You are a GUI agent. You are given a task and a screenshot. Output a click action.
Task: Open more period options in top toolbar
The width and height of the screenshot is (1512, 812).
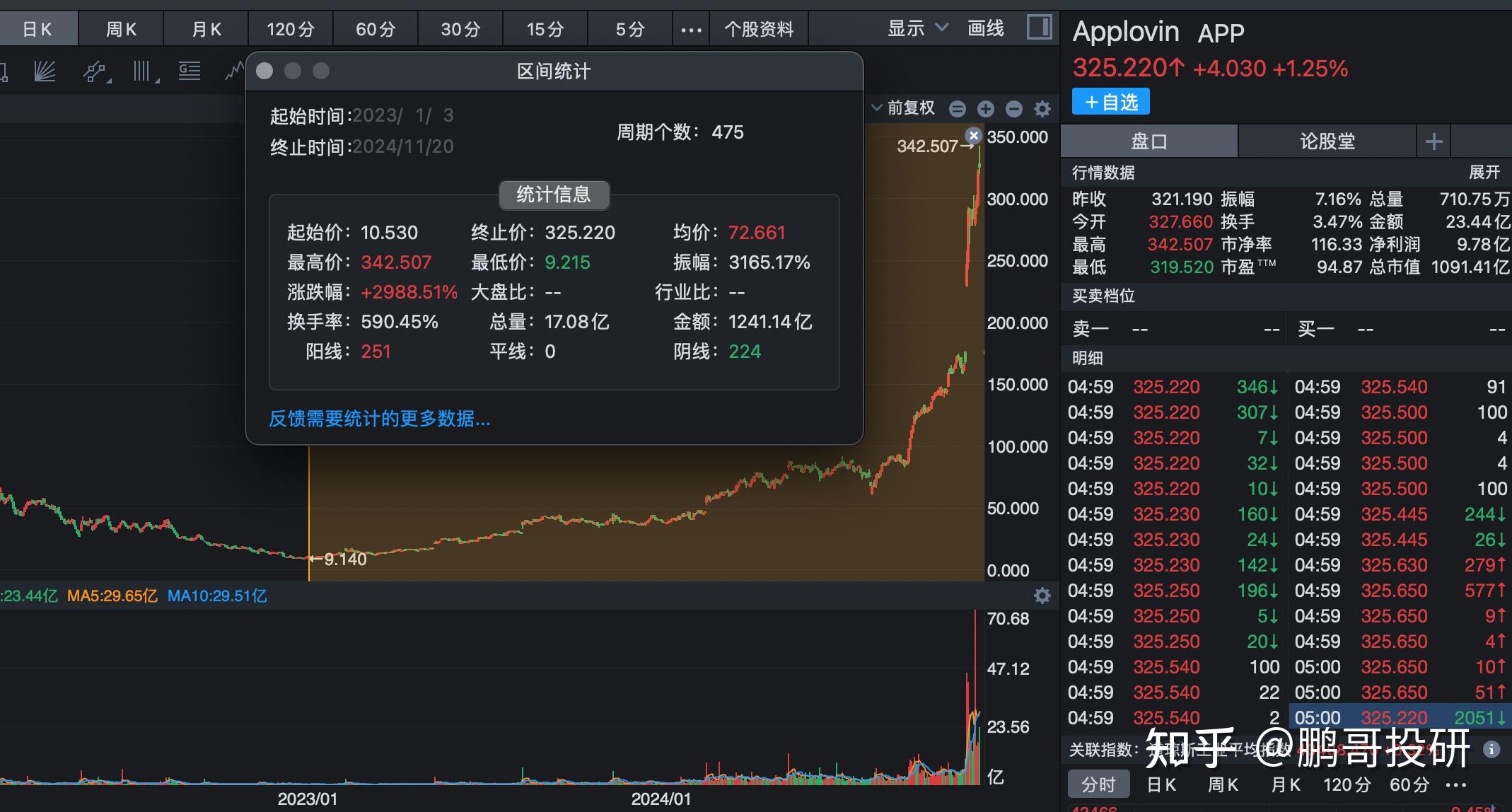691,30
